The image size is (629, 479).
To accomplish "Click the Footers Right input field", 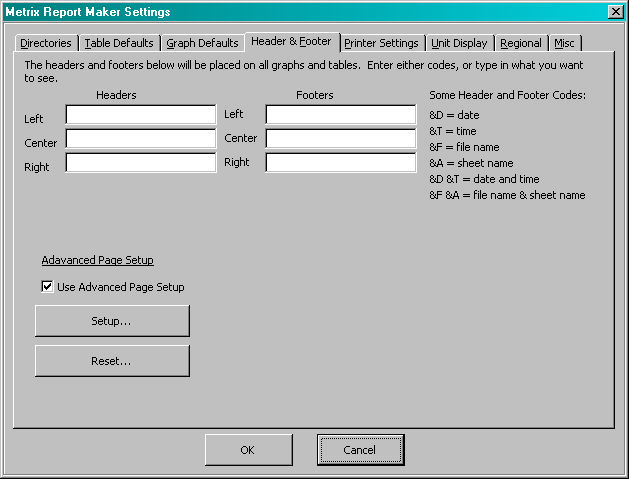I will pyautogui.click(x=341, y=162).
